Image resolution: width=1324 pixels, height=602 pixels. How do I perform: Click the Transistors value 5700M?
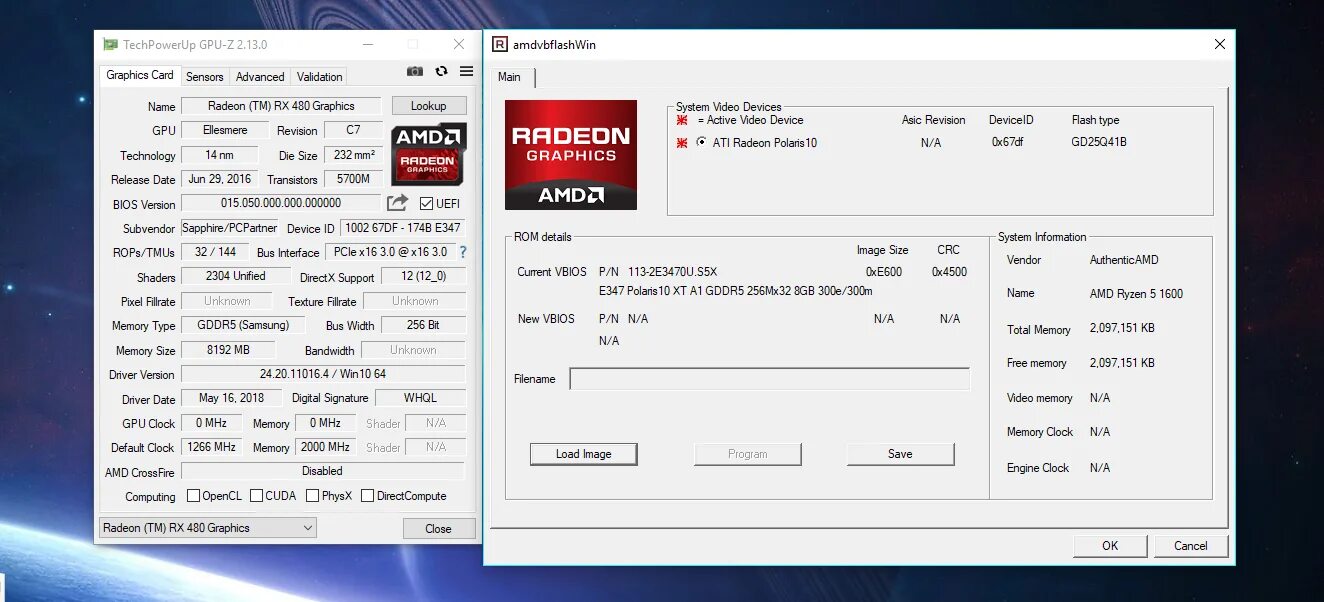[352, 179]
